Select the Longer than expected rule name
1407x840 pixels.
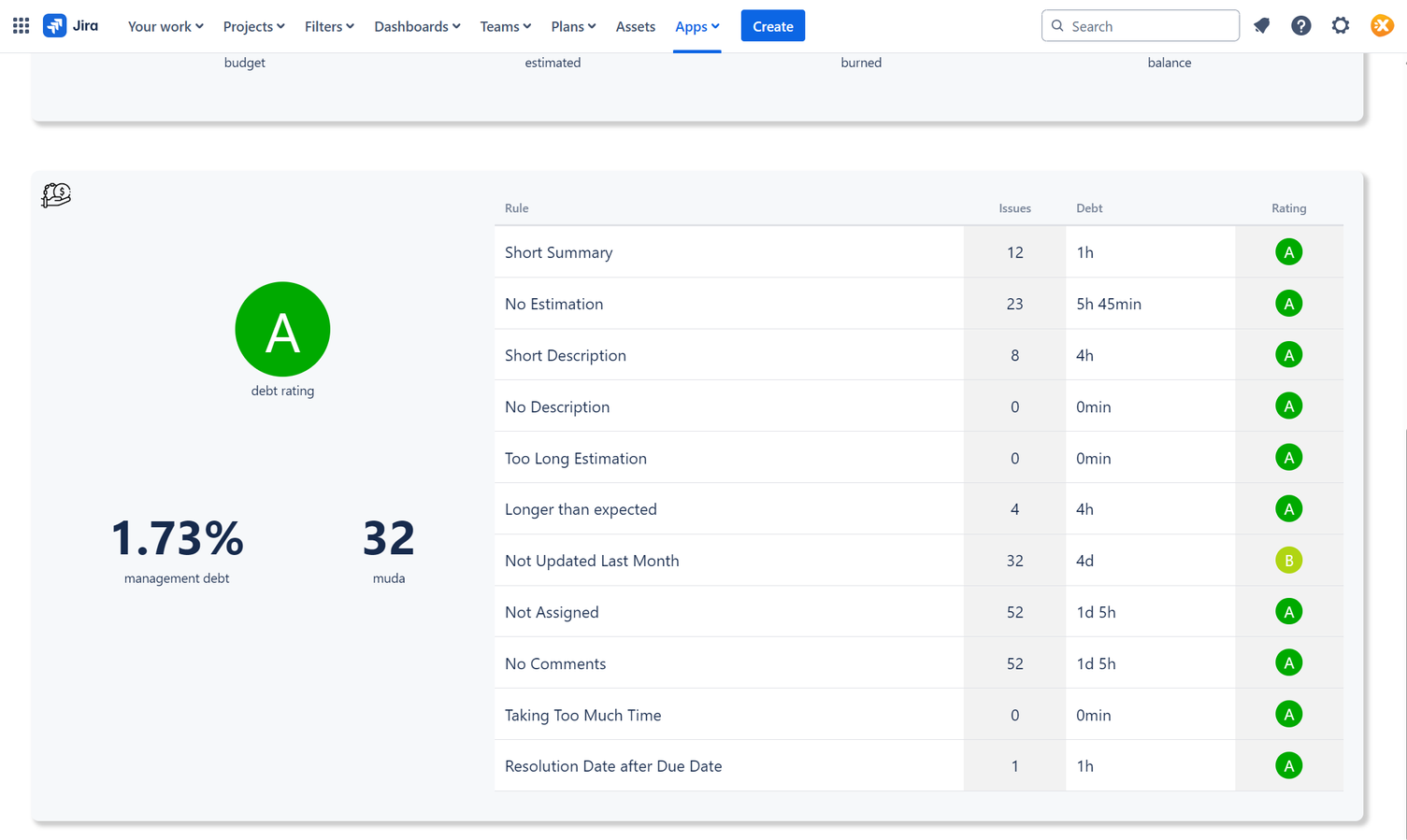tap(581, 509)
